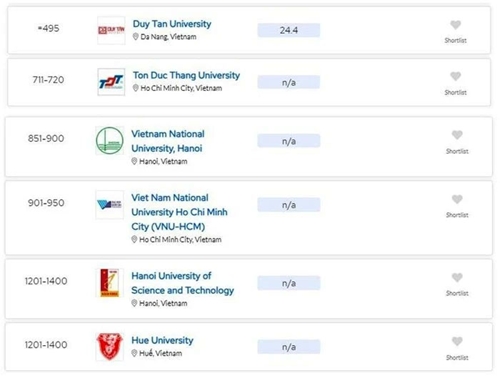Image resolution: width=500 pixels, height=376 pixels.
Task: Open Viet Nam National University Ho Chi Minh City link
Action: coord(179,212)
